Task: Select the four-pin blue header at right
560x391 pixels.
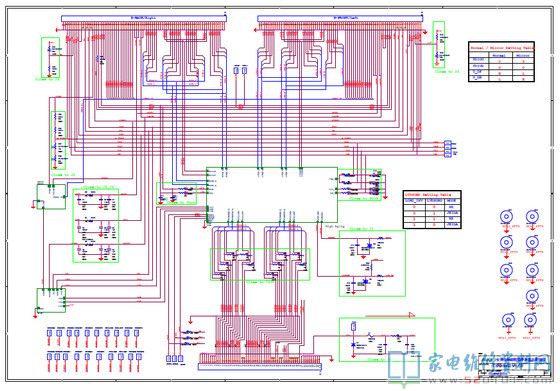Action: pos(448,149)
